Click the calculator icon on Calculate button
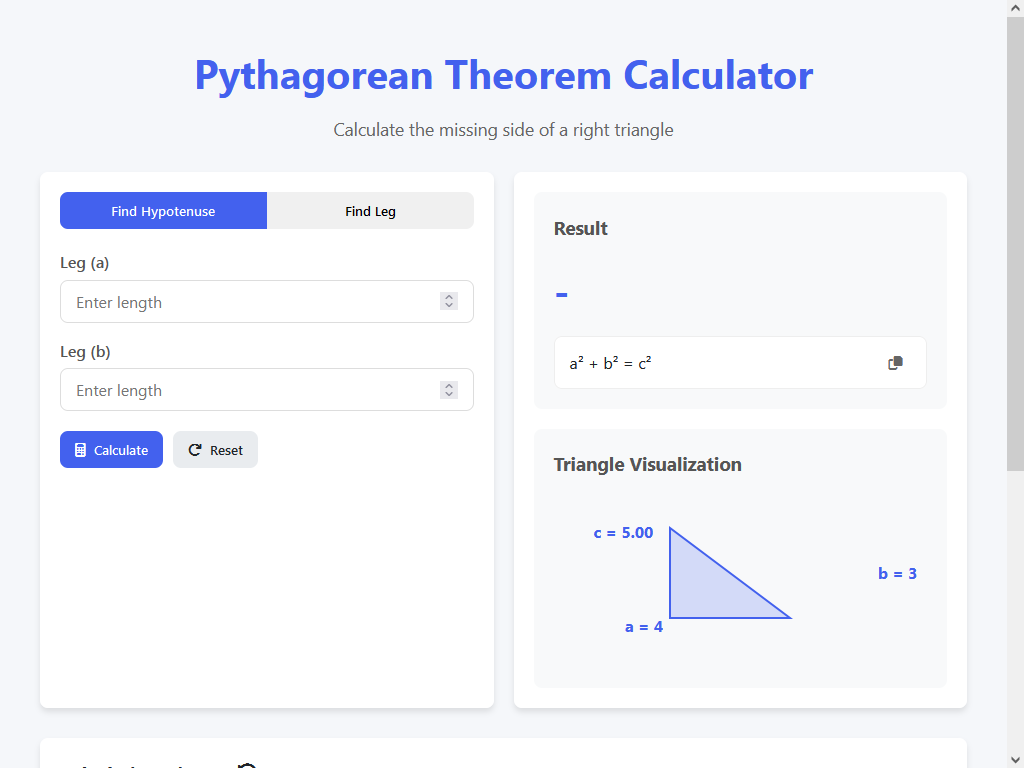The image size is (1024, 768). (x=81, y=450)
